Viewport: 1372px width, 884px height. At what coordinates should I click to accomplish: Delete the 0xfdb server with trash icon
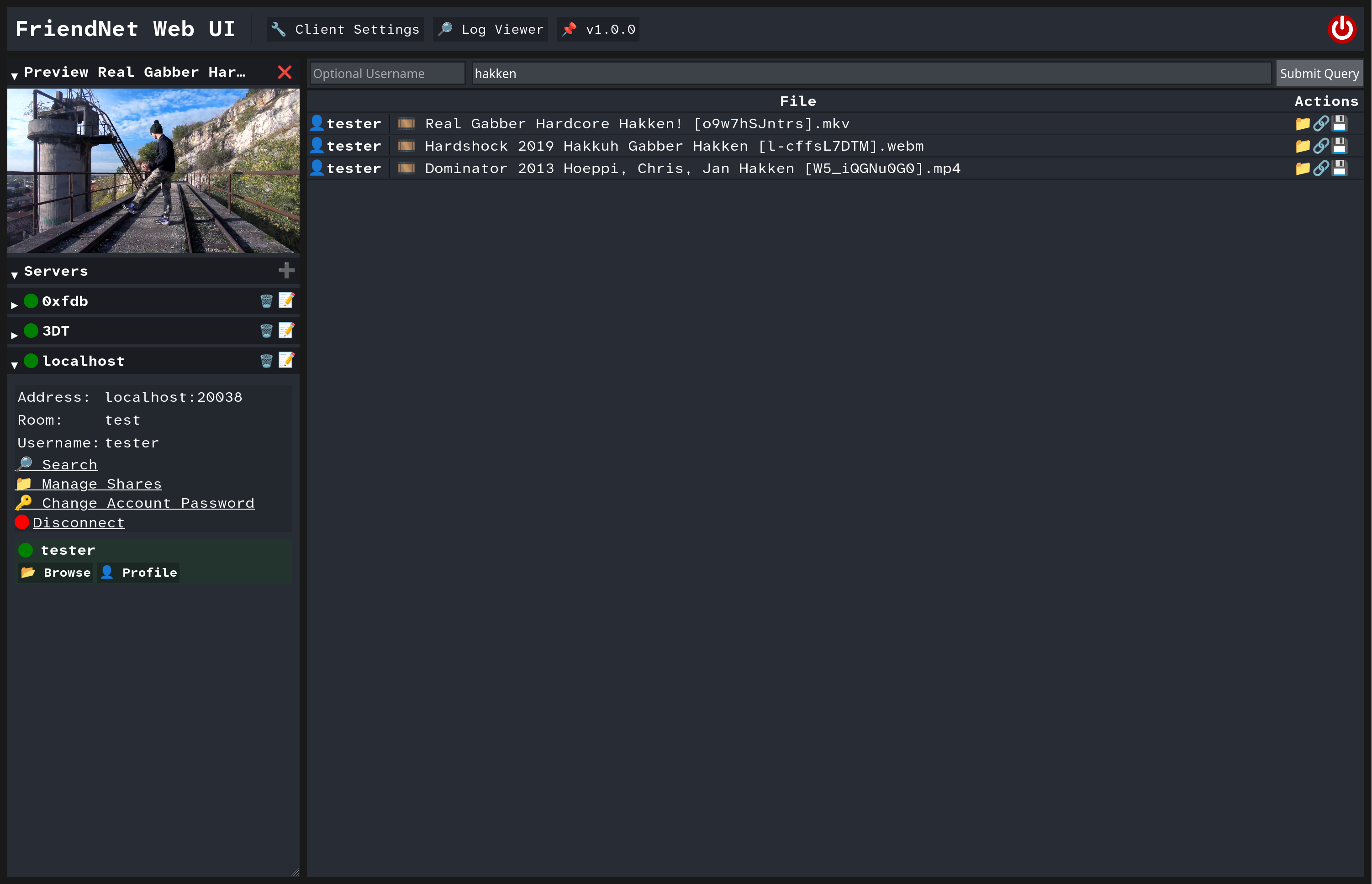coord(266,301)
